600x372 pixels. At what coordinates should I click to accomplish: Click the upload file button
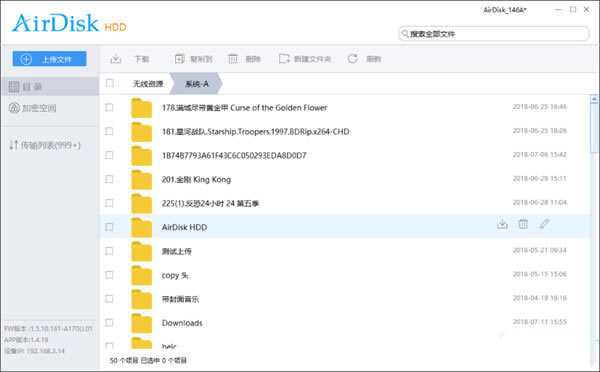49,59
